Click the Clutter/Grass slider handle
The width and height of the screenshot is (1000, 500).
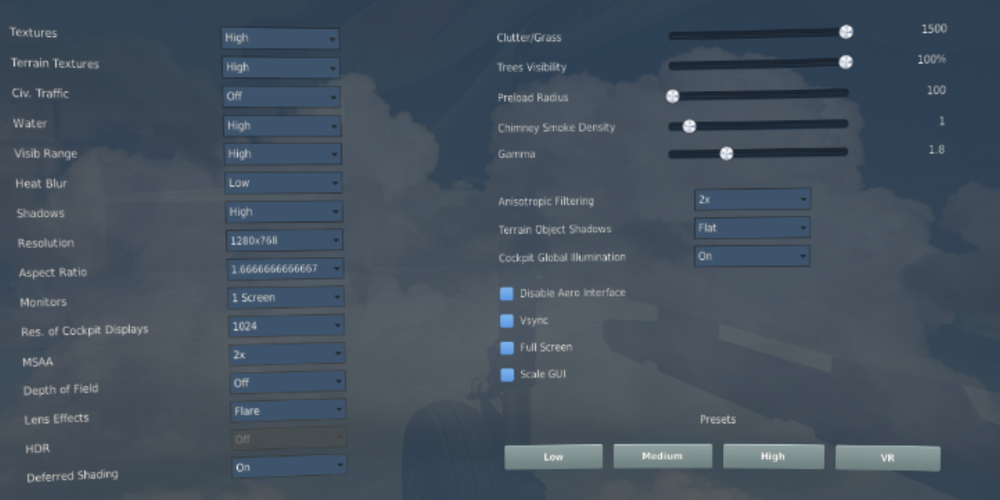click(x=846, y=32)
